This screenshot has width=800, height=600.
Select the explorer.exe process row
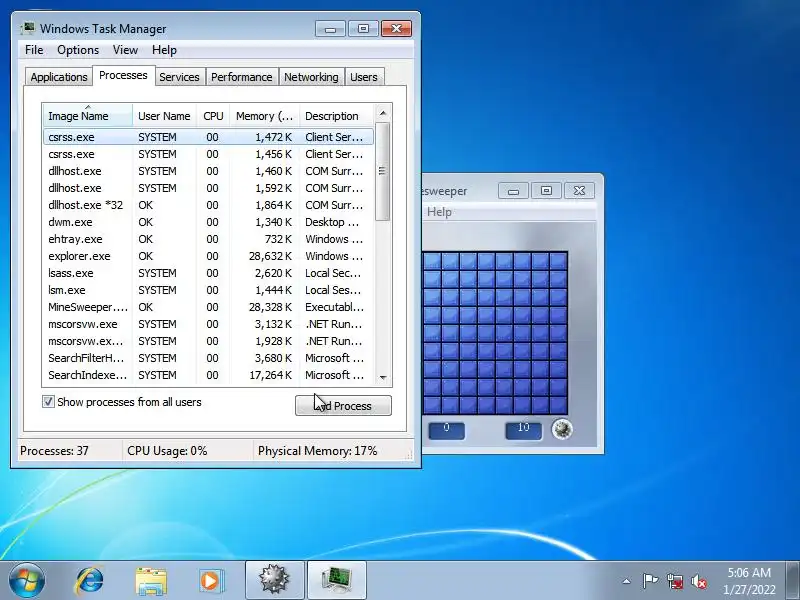208,256
